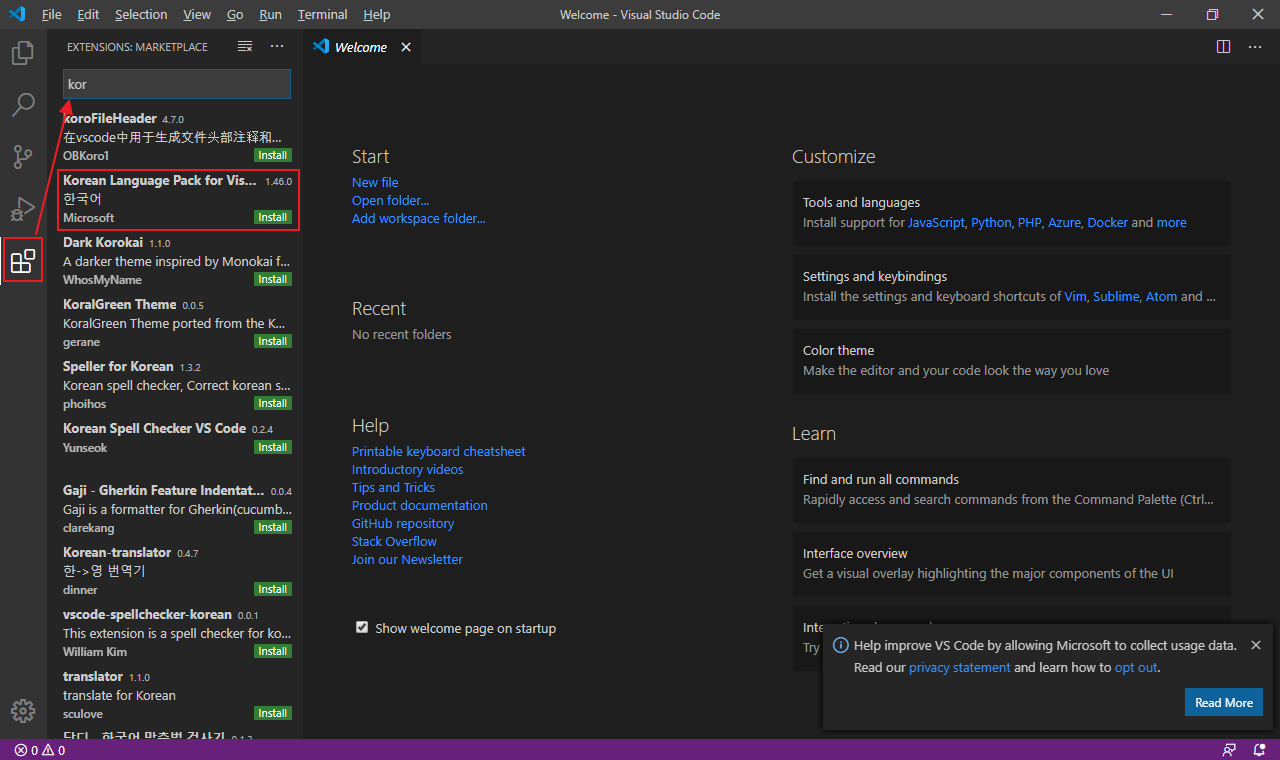Split the editor to the right
Screen dimensions: 1280x760
(x=1223, y=46)
